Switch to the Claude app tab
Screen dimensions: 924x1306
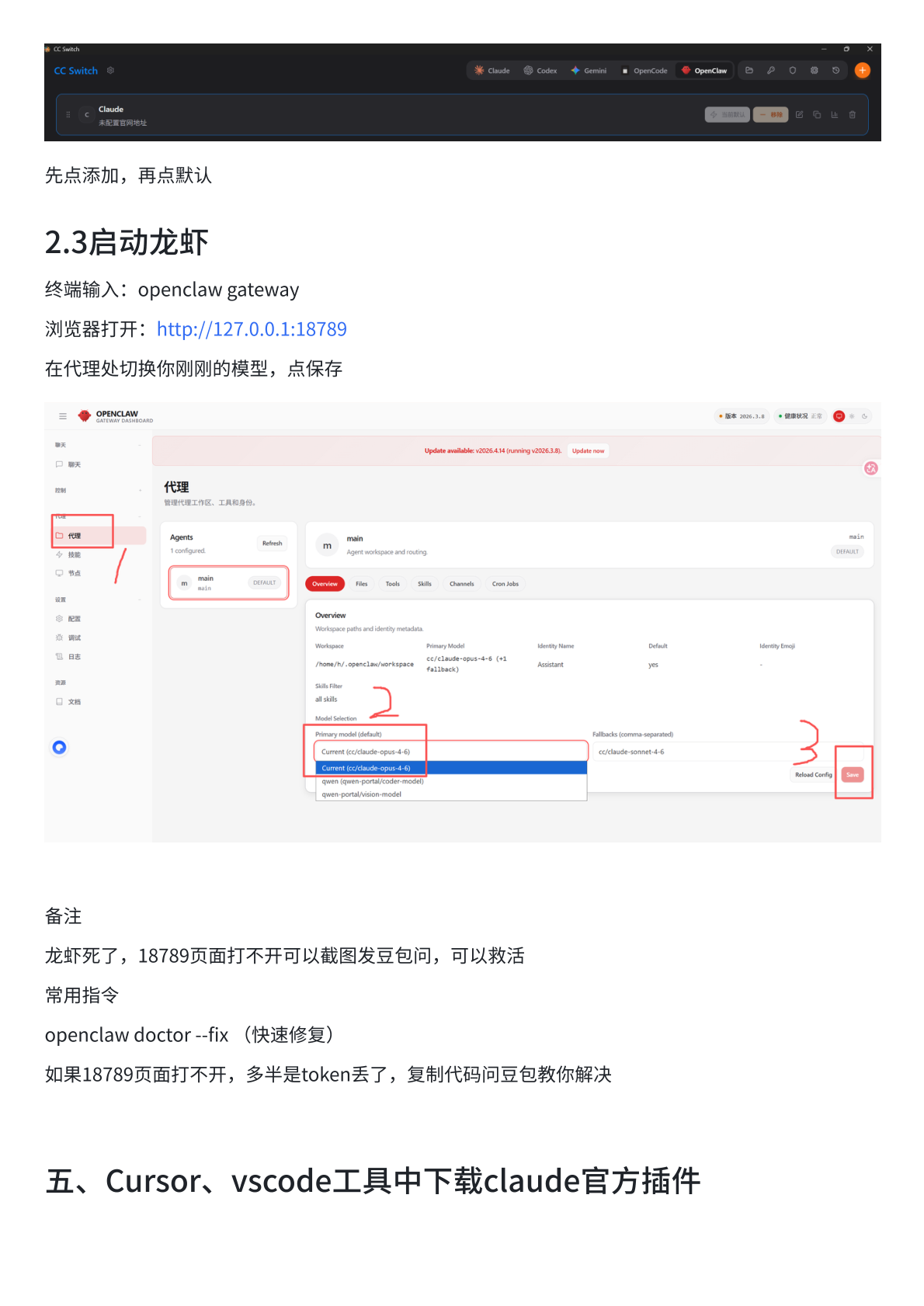(492, 71)
